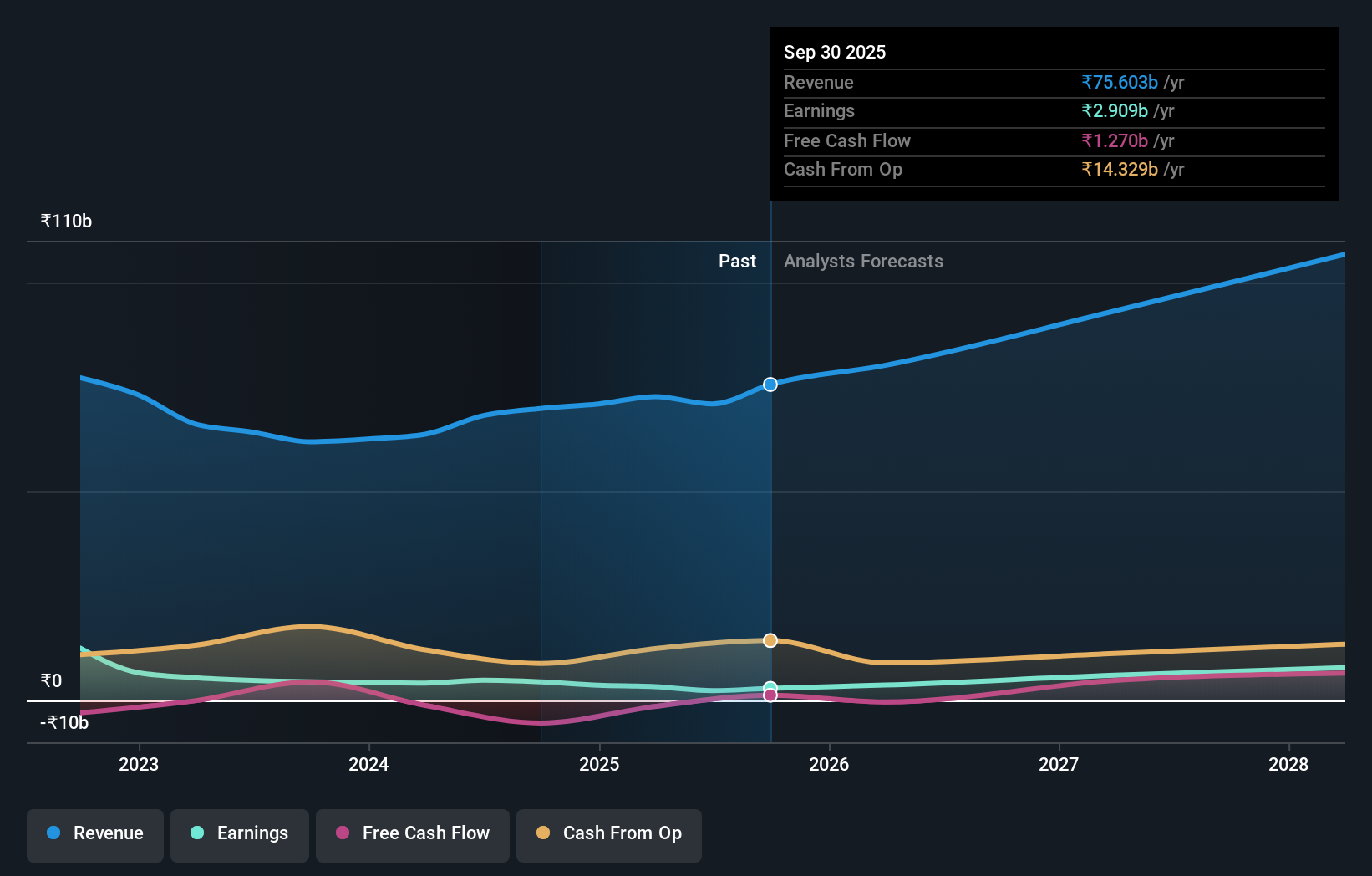This screenshot has width=1372, height=876.
Task: Click the Cash From Op legend dot icon
Action: tap(544, 833)
